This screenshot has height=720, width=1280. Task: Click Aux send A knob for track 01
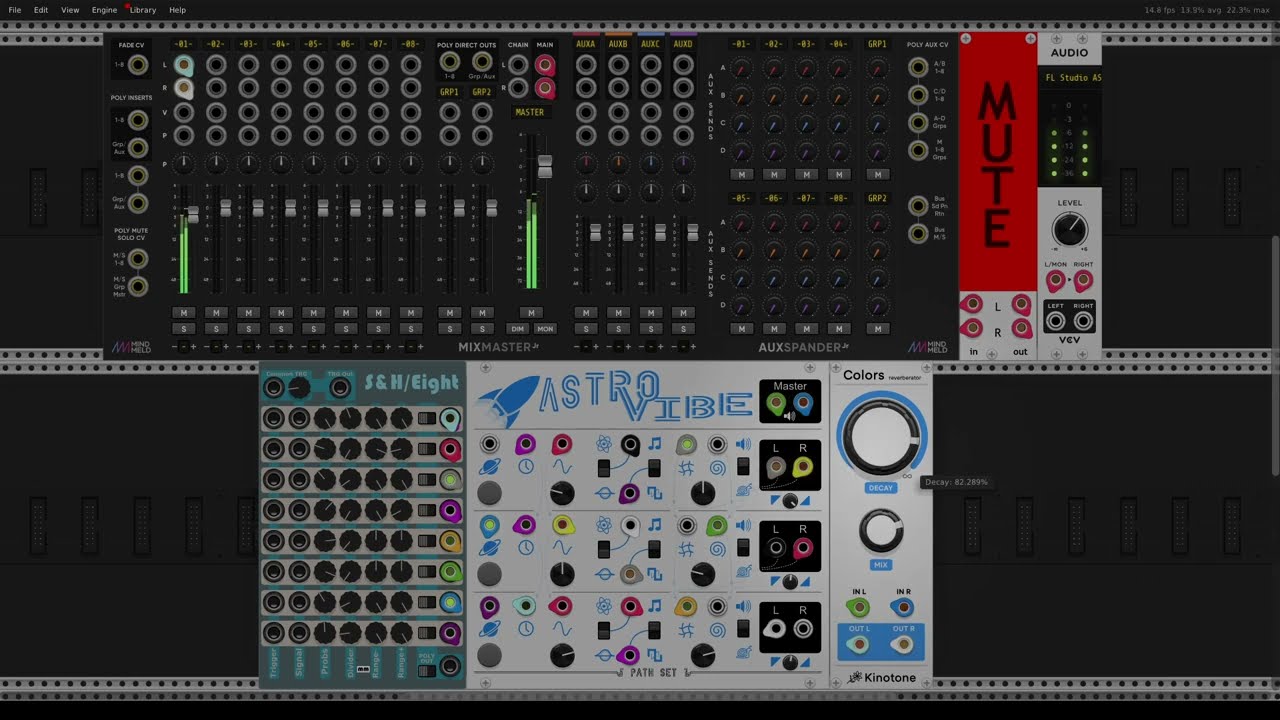point(741,70)
